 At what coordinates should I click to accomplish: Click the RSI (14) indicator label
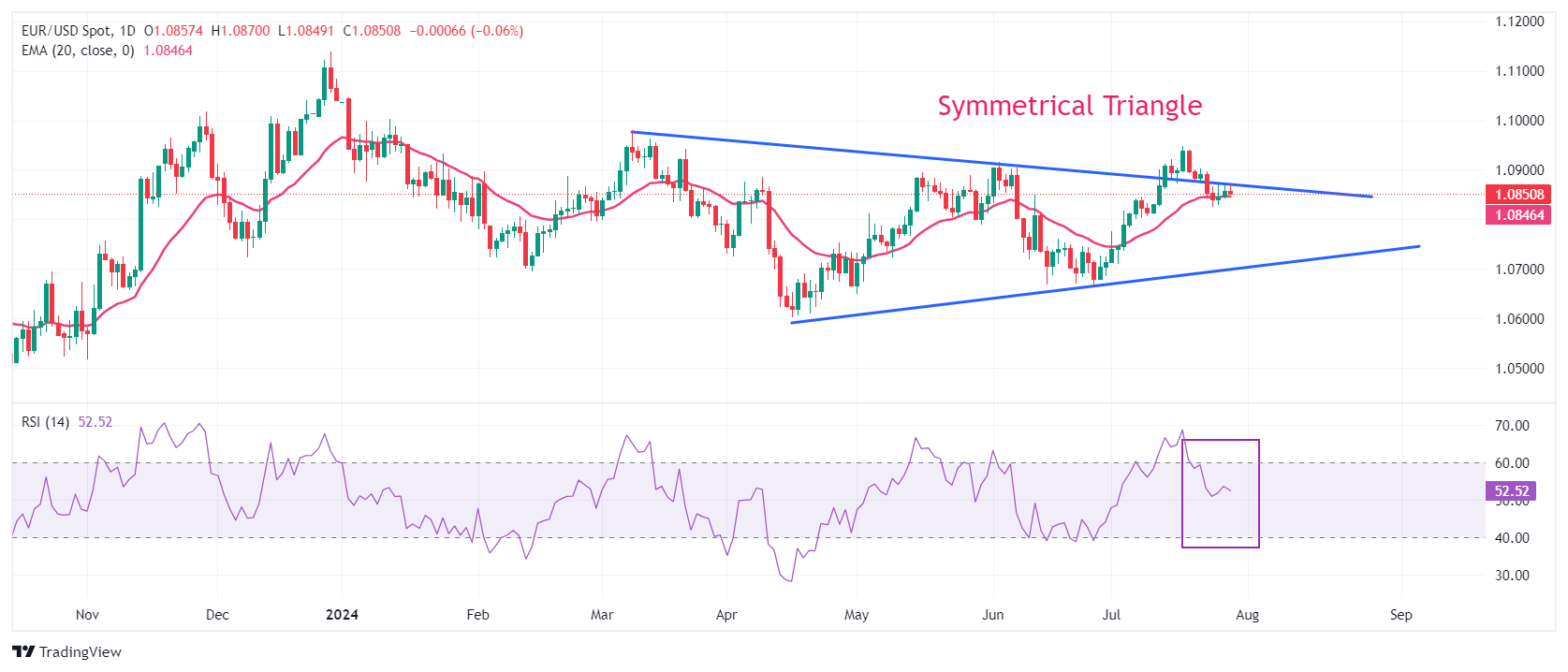click(x=45, y=422)
